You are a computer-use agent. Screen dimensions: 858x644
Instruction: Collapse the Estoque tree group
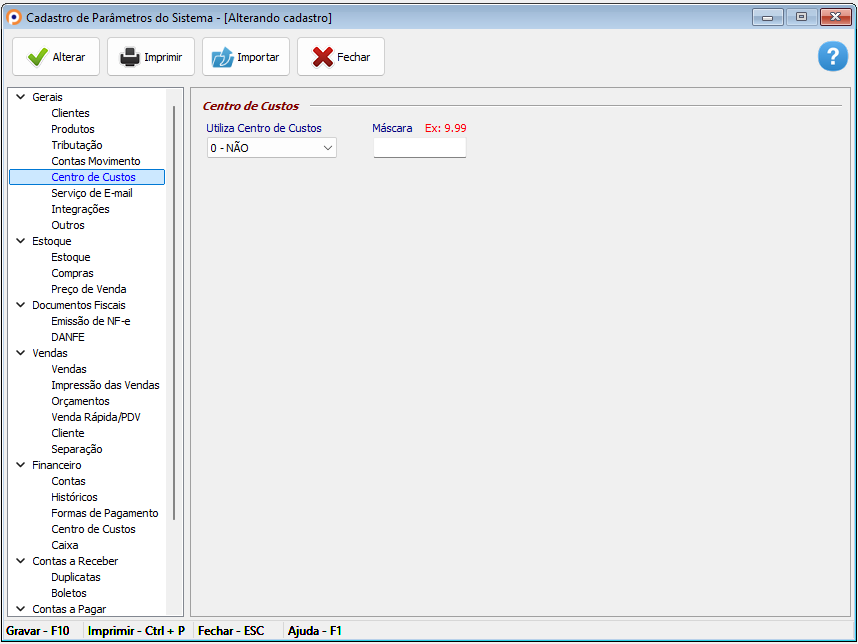(x=21, y=241)
